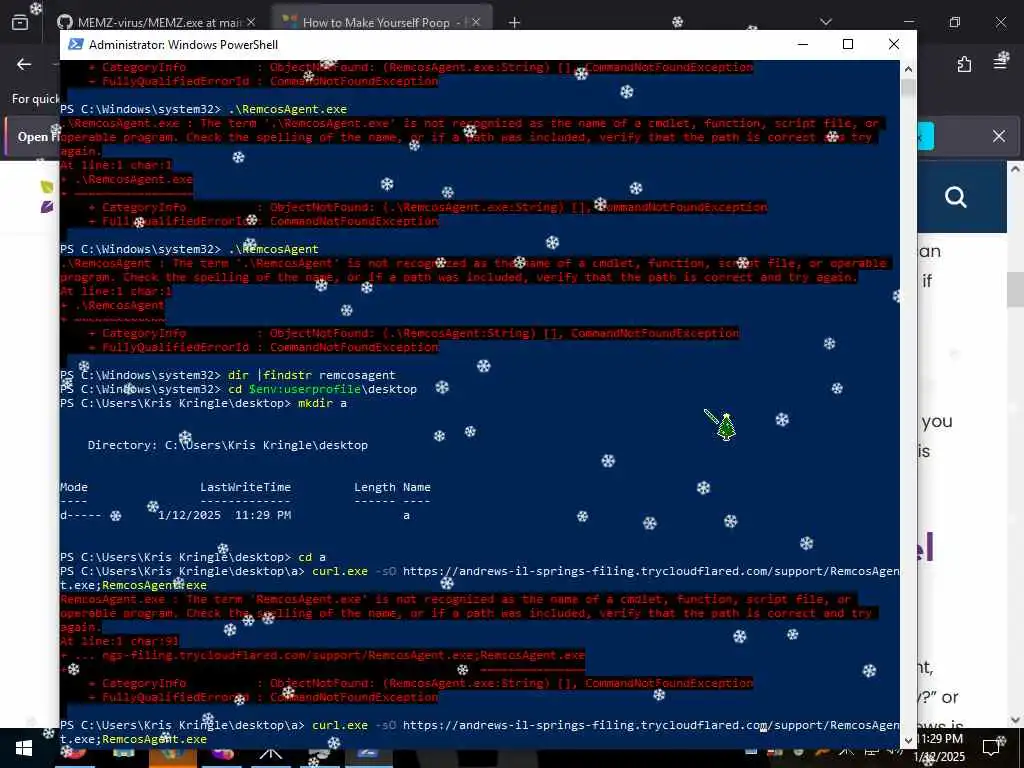Click the 'LastWriteTime' column header
The image size is (1024, 768).
245,487
